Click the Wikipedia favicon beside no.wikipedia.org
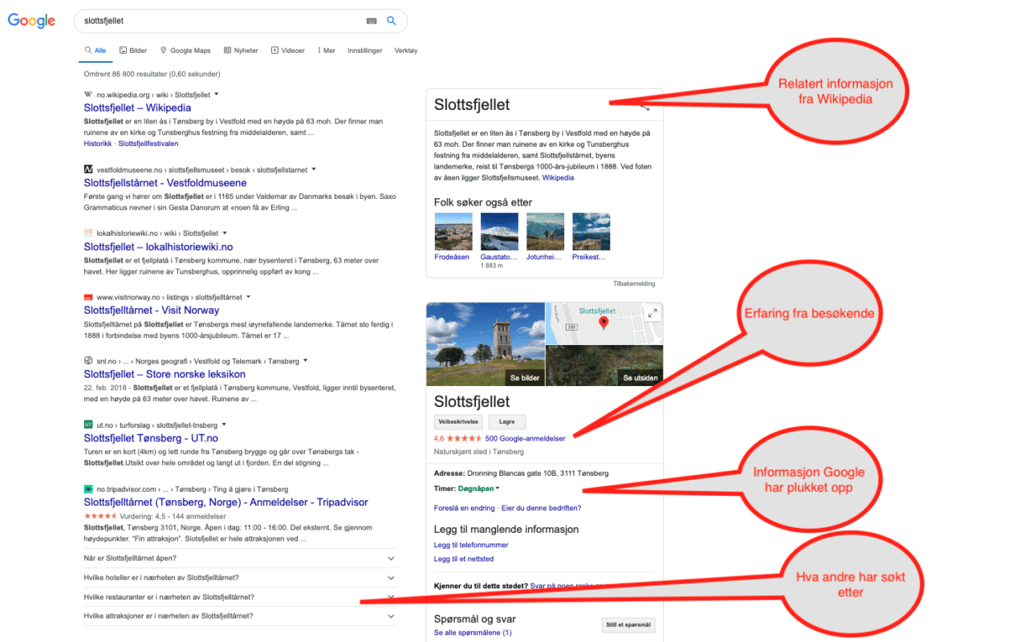 (x=88, y=94)
